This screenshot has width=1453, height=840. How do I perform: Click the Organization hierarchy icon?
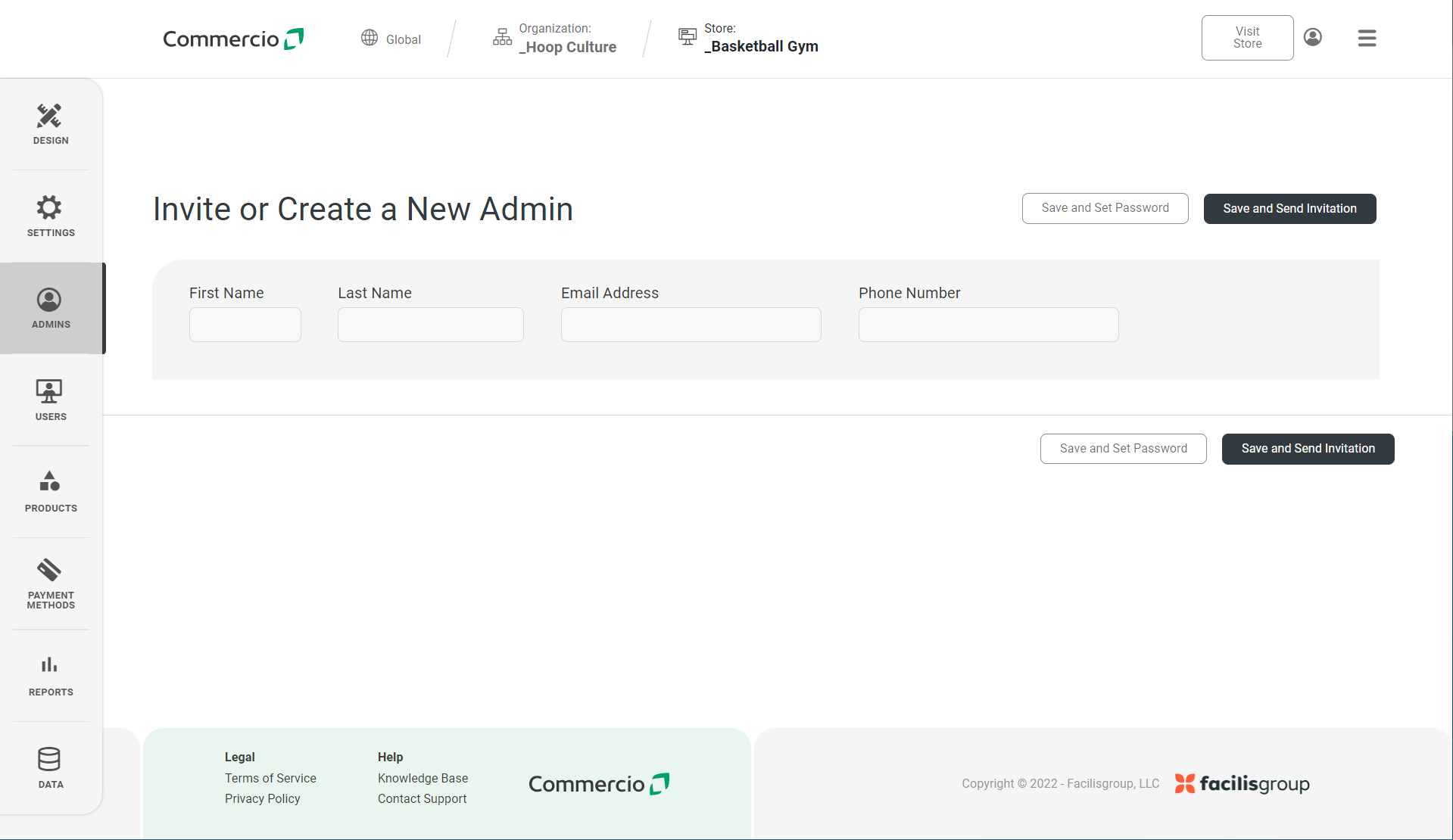[x=502, y=37]
